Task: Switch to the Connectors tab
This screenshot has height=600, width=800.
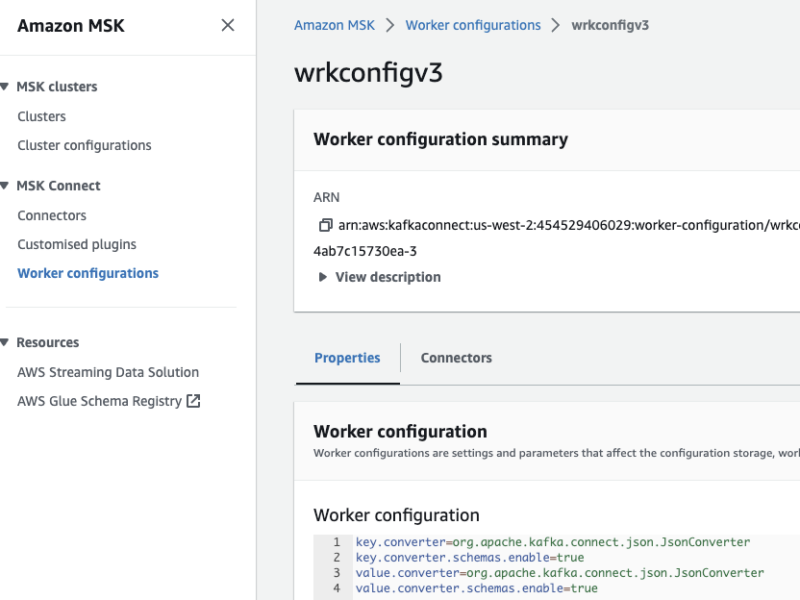Action: pyautogui.click(x=455, y=357)
